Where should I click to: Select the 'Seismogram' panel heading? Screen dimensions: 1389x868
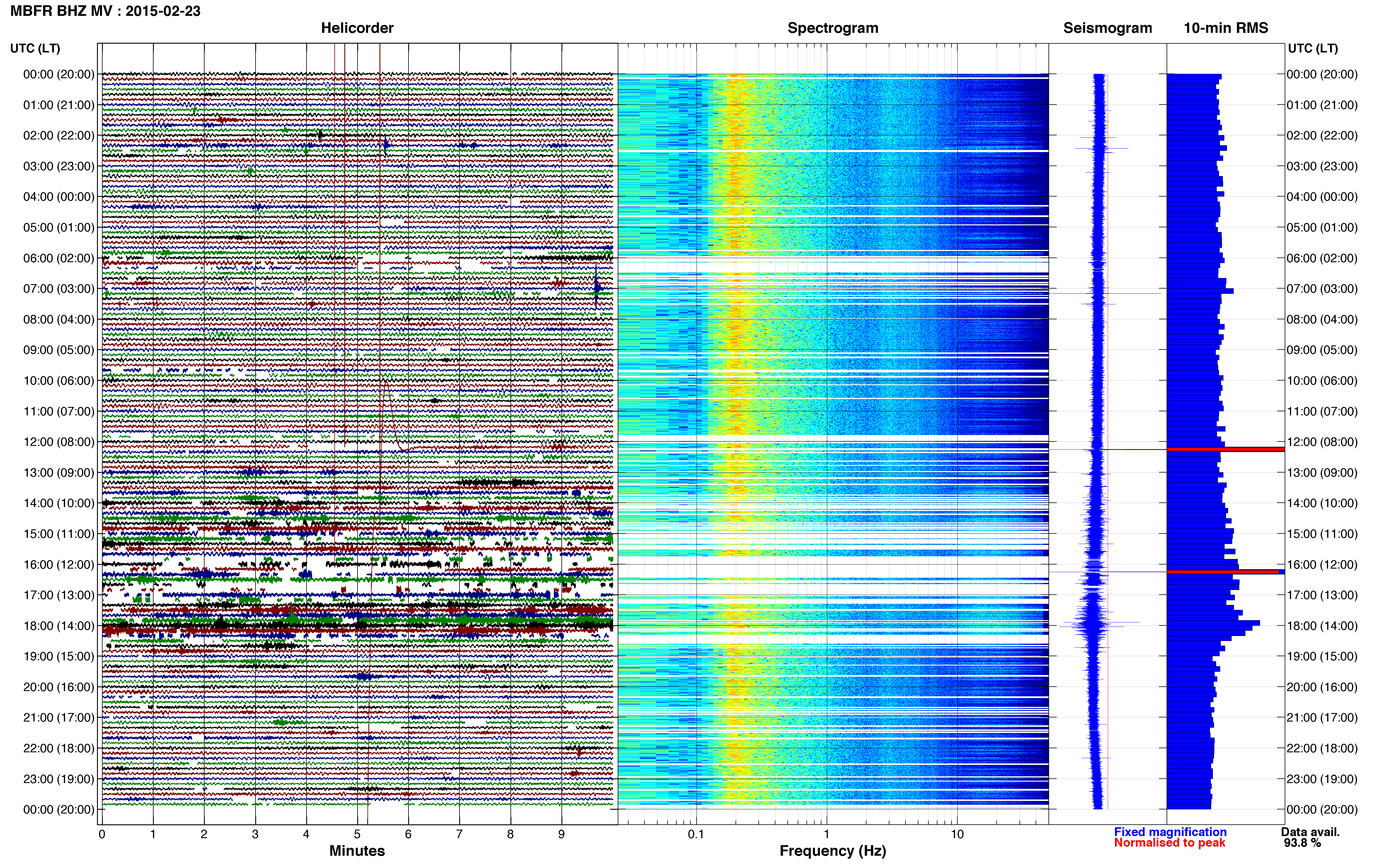point(1108,28)
